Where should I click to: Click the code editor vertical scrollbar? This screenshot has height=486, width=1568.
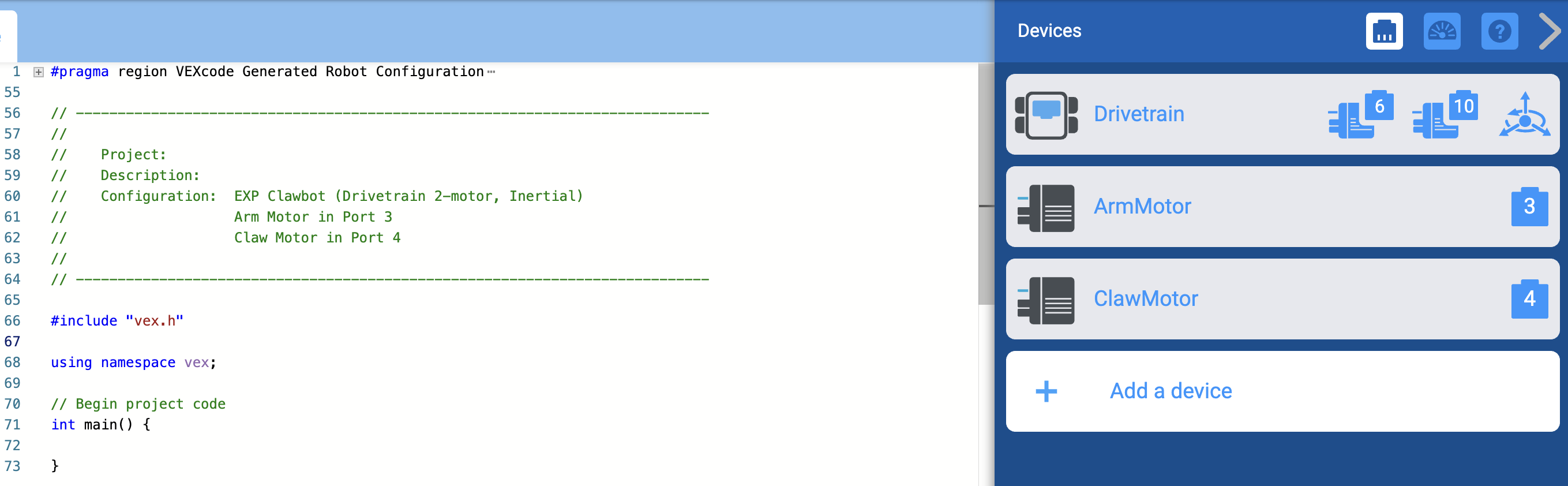985,183
